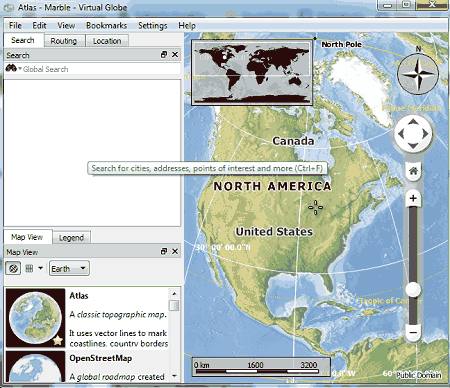The image size is (450, 388).
Task: Click the Global Search input field
Action: [101, 69]
